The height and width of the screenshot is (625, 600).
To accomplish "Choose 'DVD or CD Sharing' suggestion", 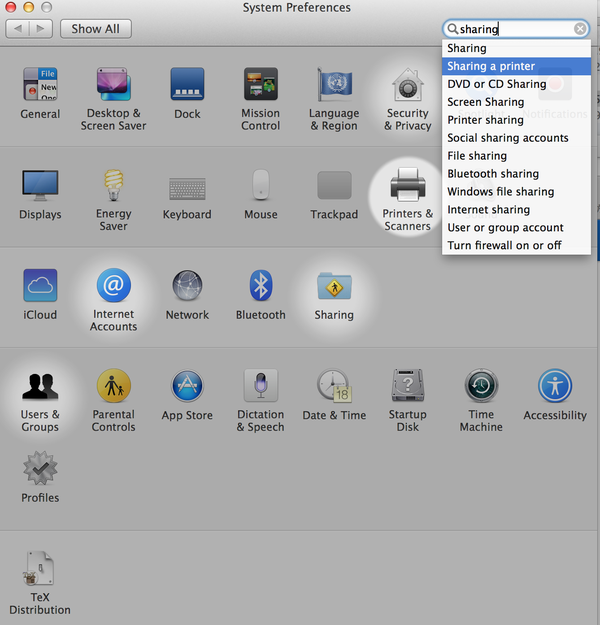I will click(x=516, y=84).
